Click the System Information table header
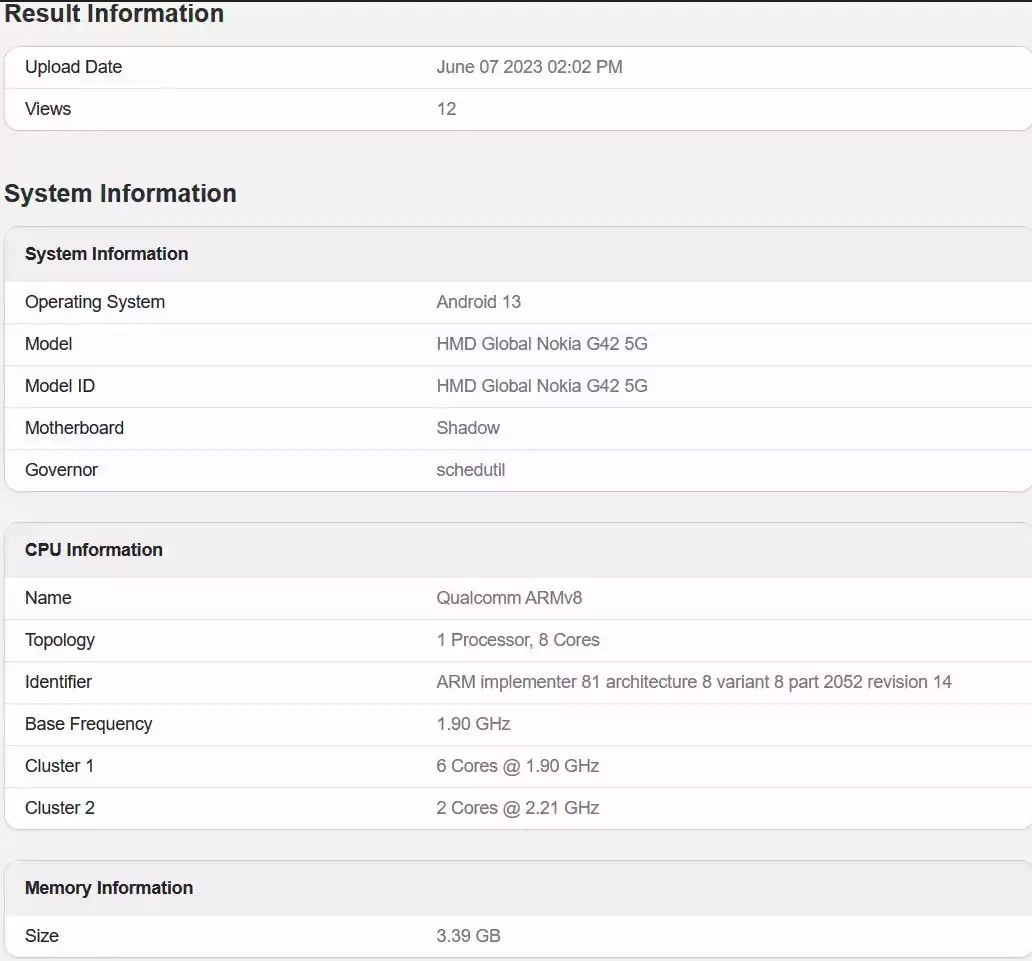Image resolution: width=1032 pixels, height=961 pixels. tap(107, 254)
